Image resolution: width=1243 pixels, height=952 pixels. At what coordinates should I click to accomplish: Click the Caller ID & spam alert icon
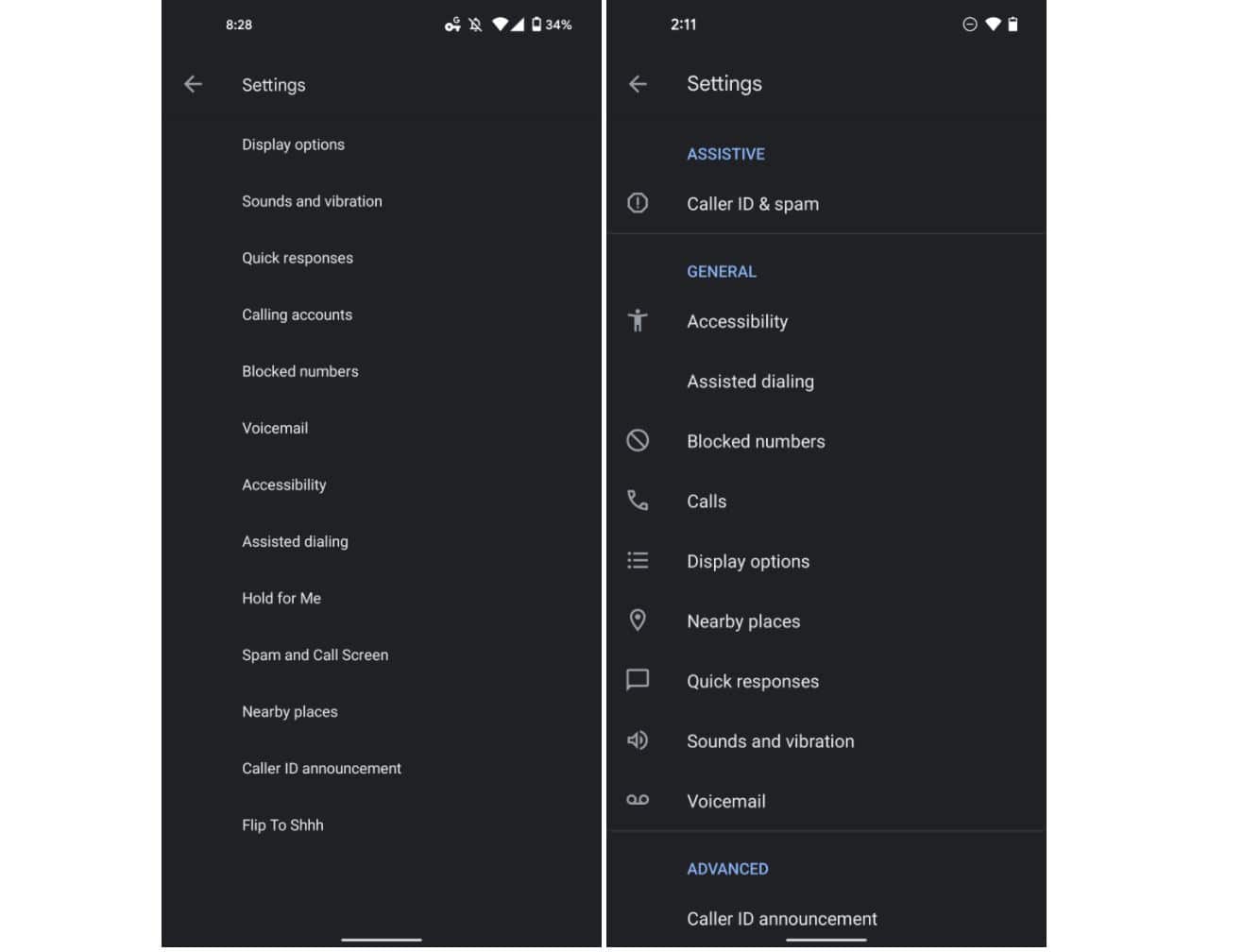coord(638,203)
